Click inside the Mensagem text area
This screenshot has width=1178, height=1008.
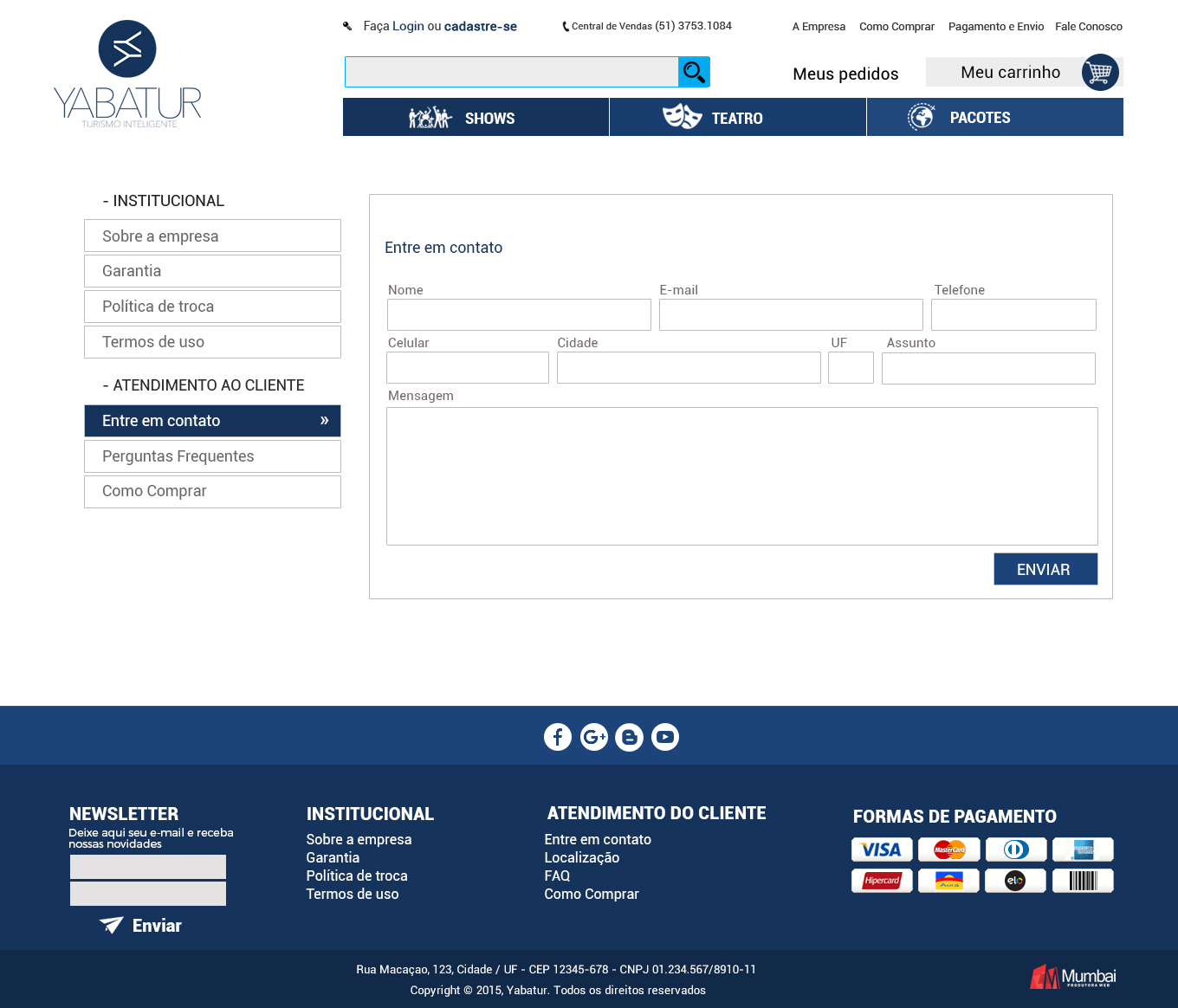click(x=741, y=475)
